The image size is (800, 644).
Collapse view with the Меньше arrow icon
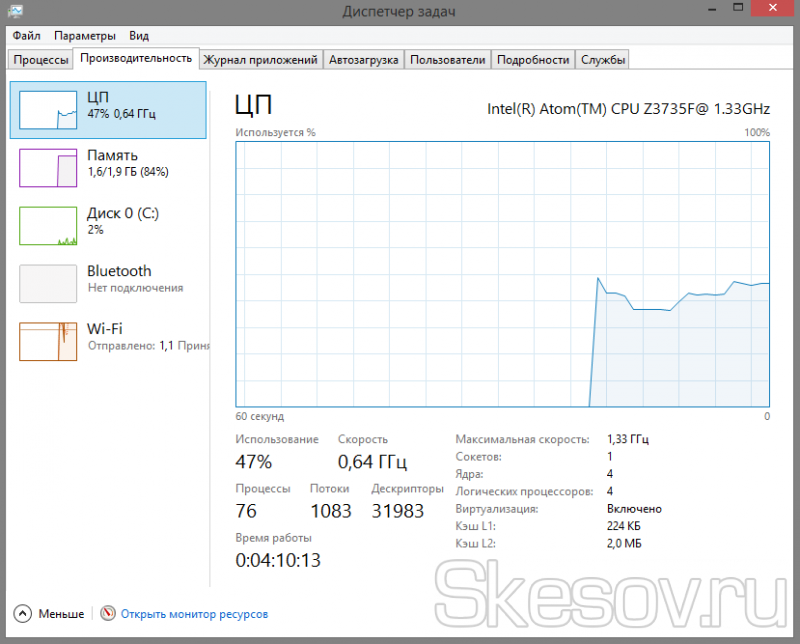(23, 614)
